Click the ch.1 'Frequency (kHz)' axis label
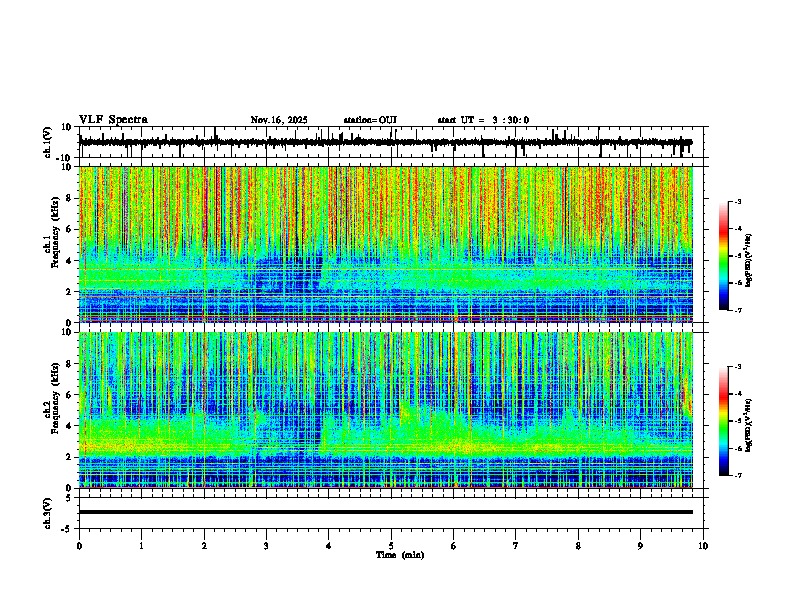The width and height of the screenshot is (792, 612). tap(55, 232)
